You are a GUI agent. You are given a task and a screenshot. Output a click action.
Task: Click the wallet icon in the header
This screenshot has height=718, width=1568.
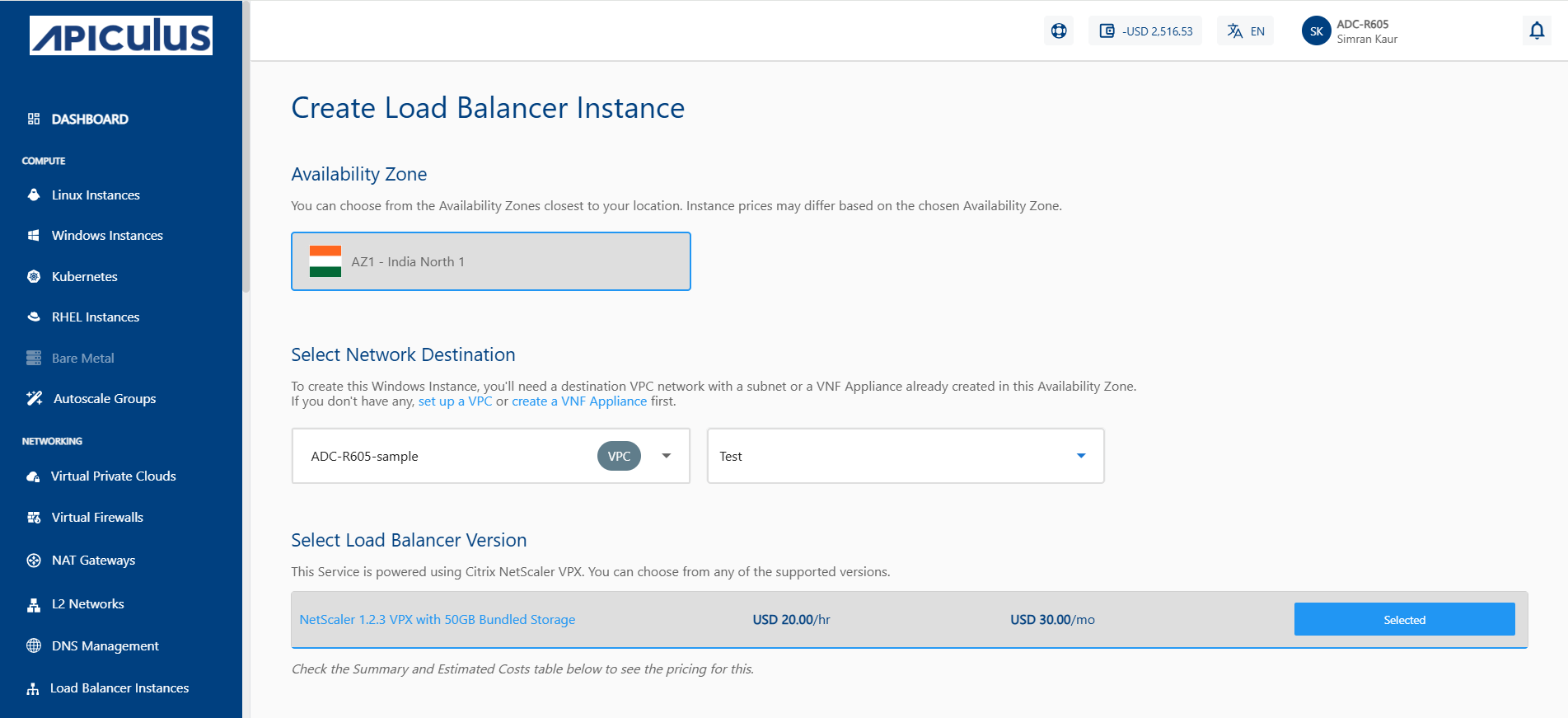pos(1107,31)
